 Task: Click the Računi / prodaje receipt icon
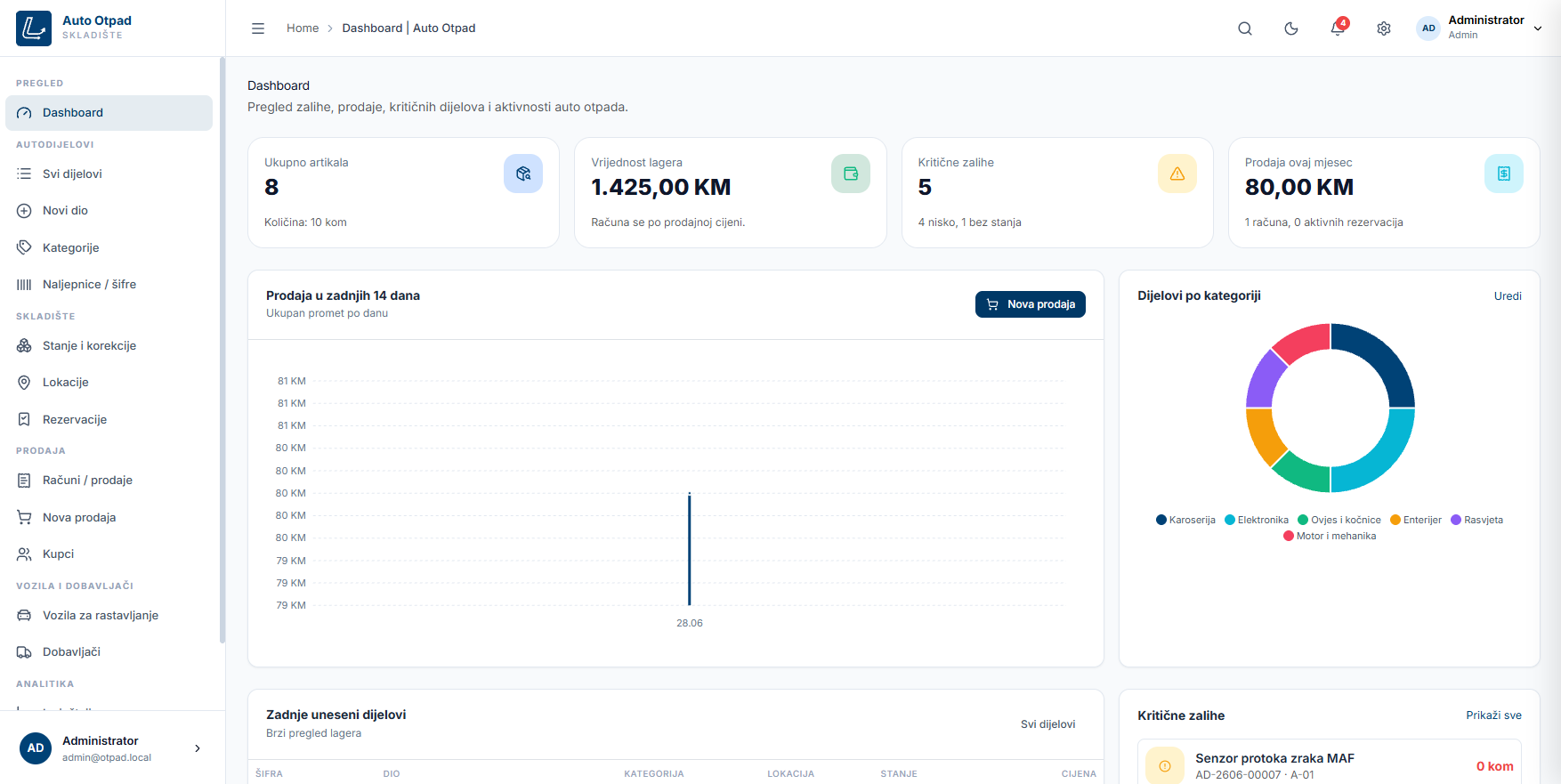24,481
